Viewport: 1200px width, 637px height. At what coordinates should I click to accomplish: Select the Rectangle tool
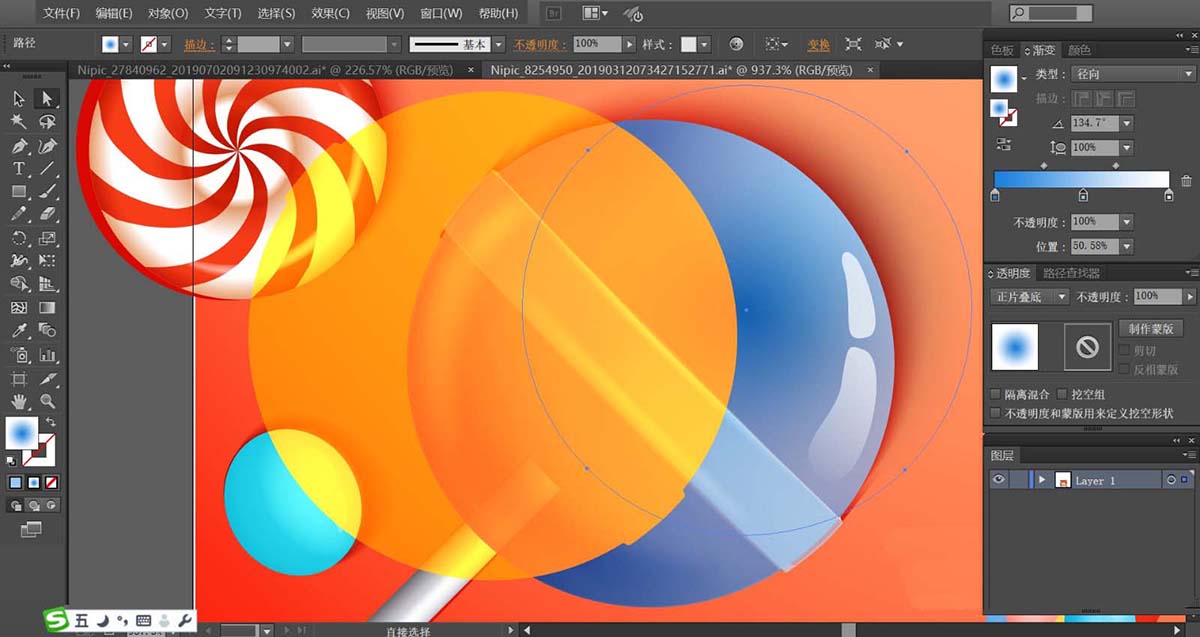tap(18, 191)
